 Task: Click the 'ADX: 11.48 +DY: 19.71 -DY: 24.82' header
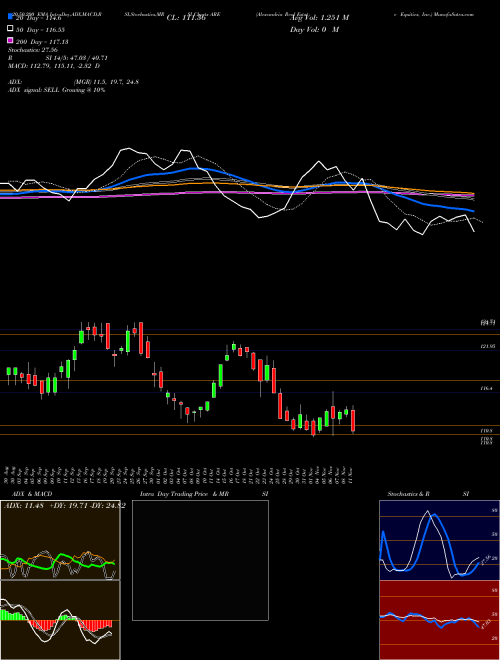click(x=64, y=506)
